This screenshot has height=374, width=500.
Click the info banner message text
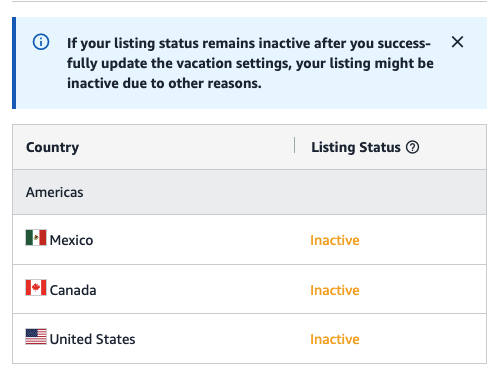pos(250,63)
